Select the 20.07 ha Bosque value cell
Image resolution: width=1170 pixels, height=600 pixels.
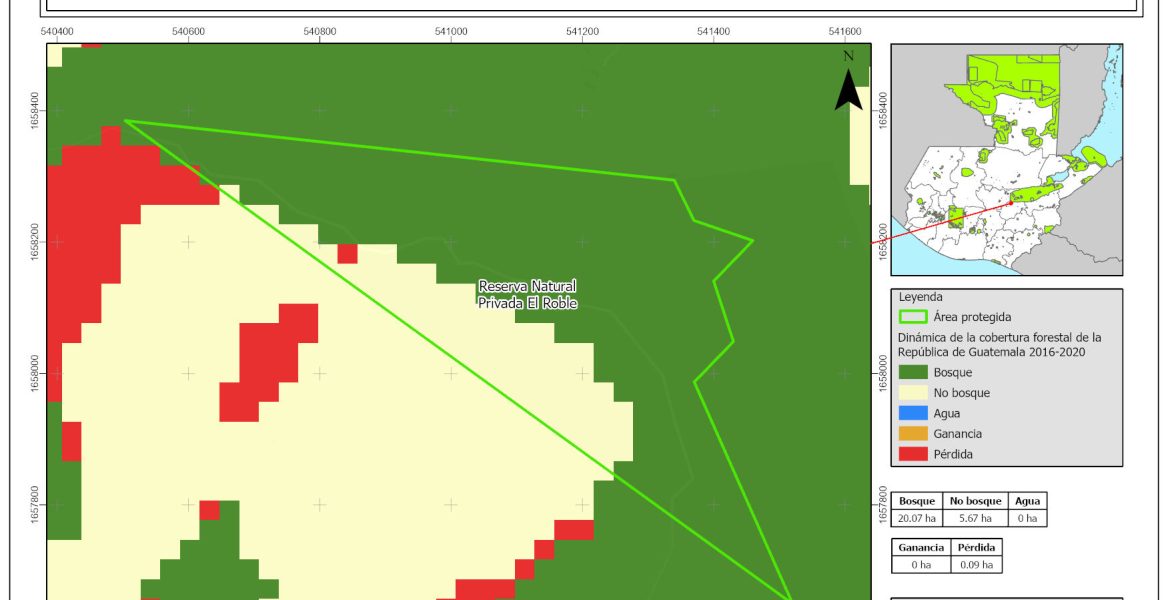click(x=918, y=518)
